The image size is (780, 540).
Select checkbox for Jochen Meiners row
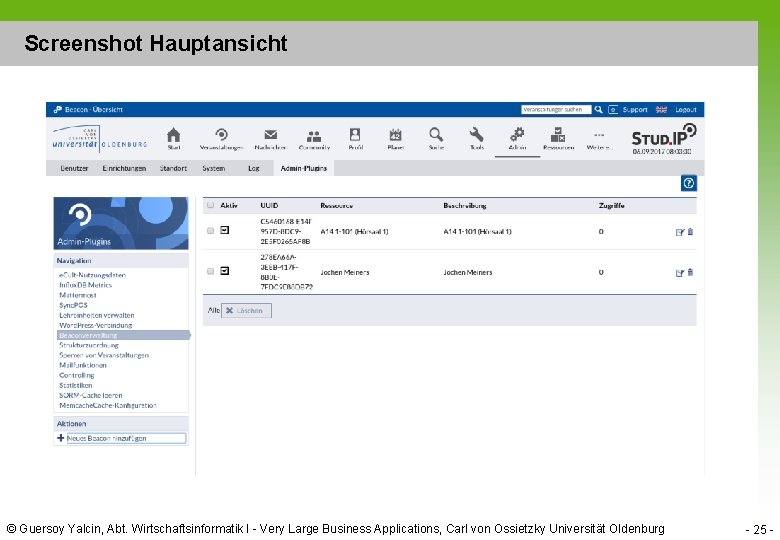pyautogui.click(x=210, y=271)
